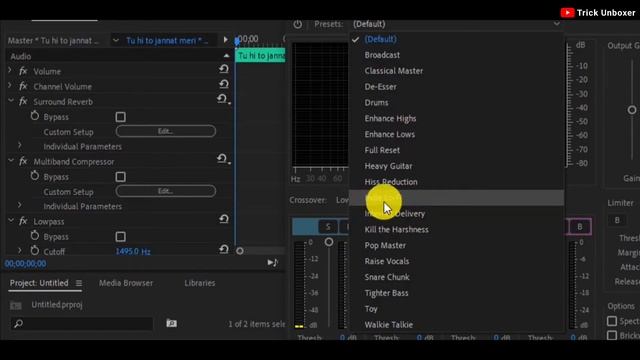Select the green Tu hi to jannat clip
This screenshot has width=640, height=360.
tap(260, 56)
